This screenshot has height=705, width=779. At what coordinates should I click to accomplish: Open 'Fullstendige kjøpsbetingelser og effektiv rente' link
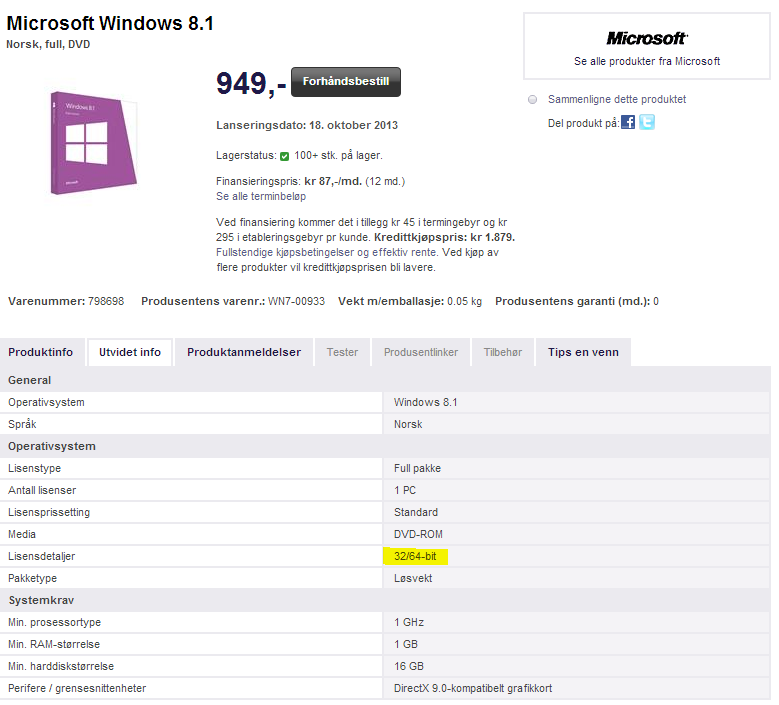coord(327,252)
